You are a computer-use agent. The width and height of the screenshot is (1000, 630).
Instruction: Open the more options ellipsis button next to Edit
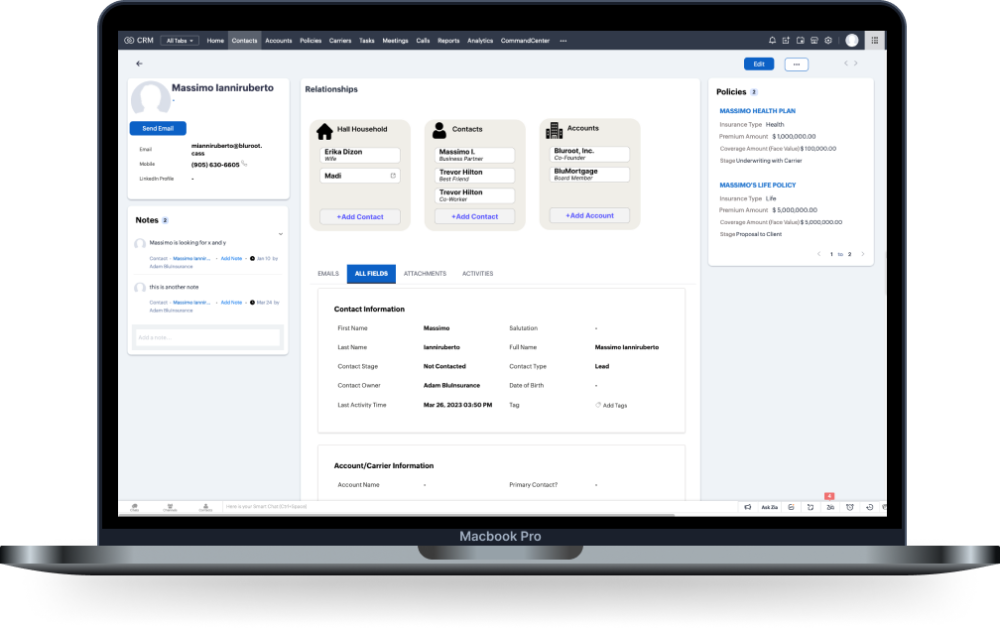tap(796, 64)
